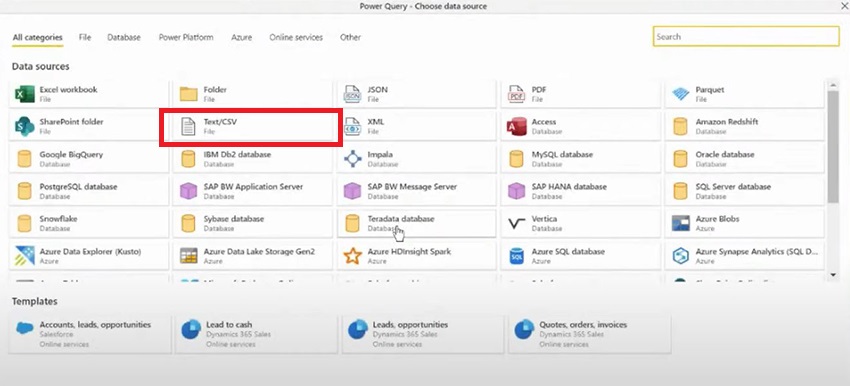This screenshot has height=386, width=850.
Task: Choose the Azure Synapse Analytics icon
Action: click(680, 256)
